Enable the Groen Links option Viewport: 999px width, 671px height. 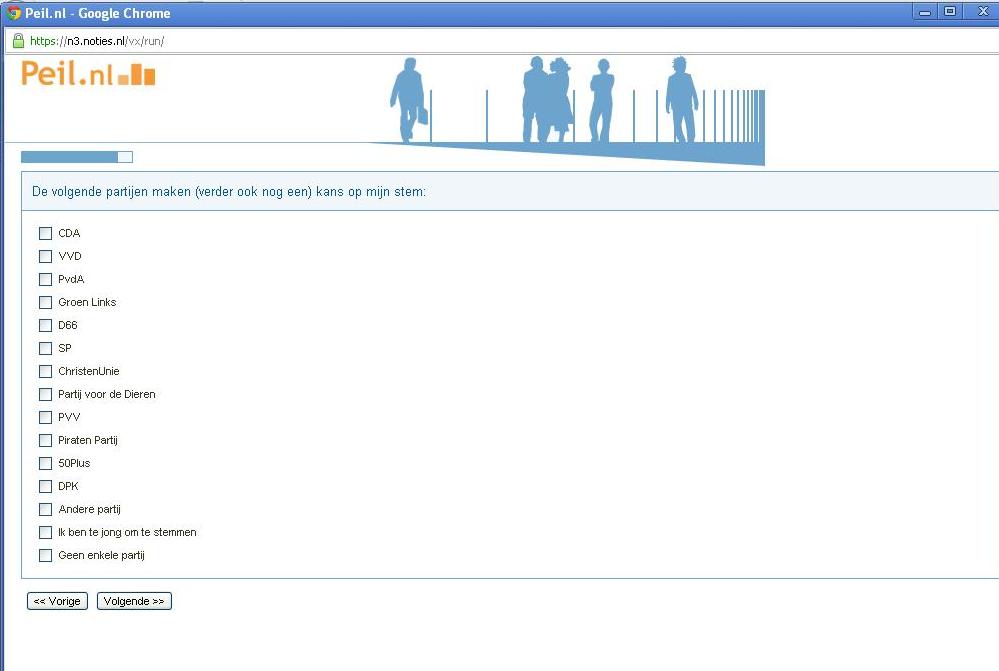45,303
